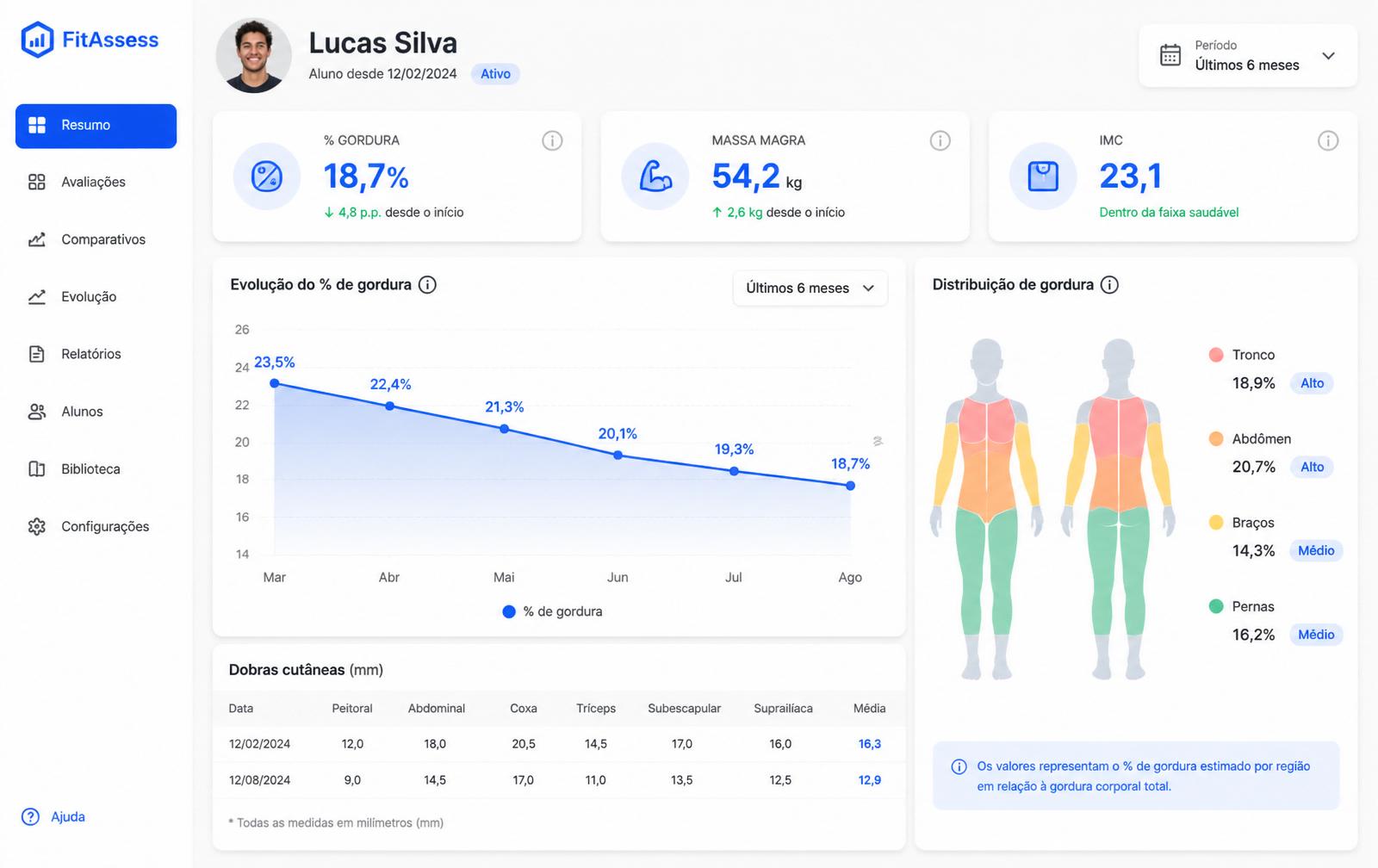Viewport: 1378px width, 868px height.
Task: Click the 12/08/2024 table row date
Action: tap(259, 780)
